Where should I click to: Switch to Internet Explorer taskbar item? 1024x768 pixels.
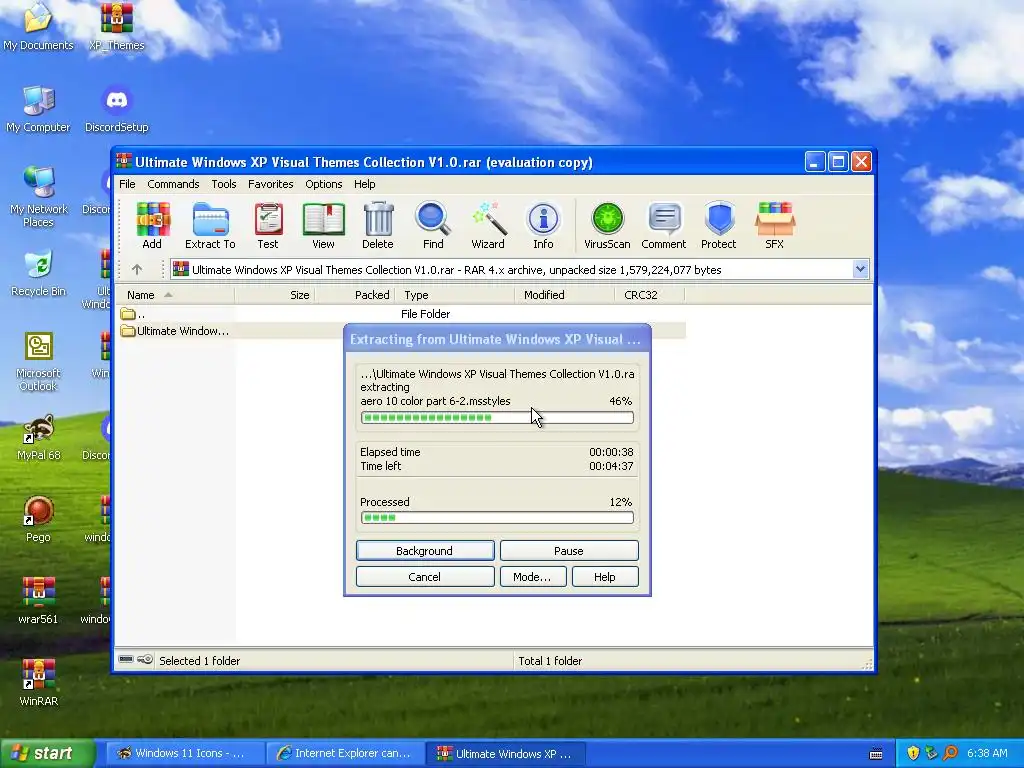[x=344, y=753]
